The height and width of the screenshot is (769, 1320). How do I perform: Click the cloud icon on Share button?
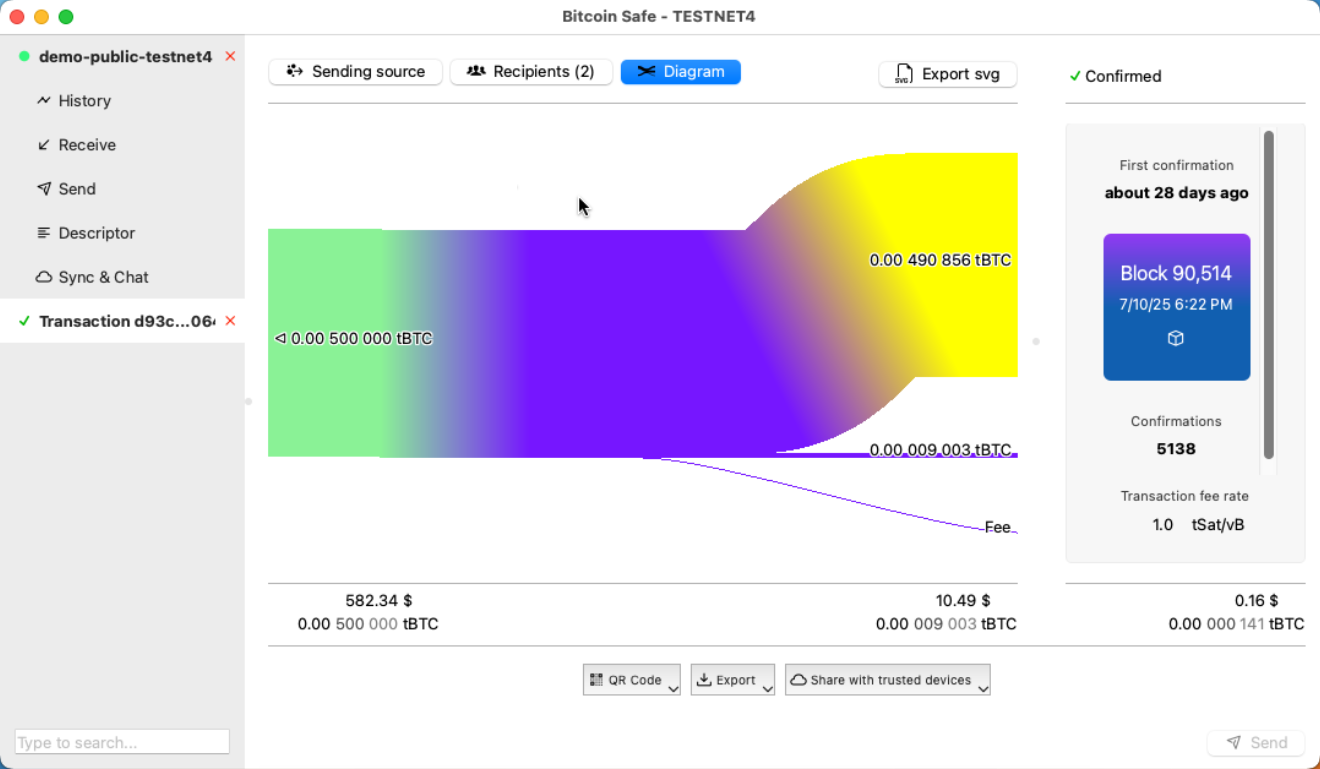pyautogui.click(x=798, y=680)
